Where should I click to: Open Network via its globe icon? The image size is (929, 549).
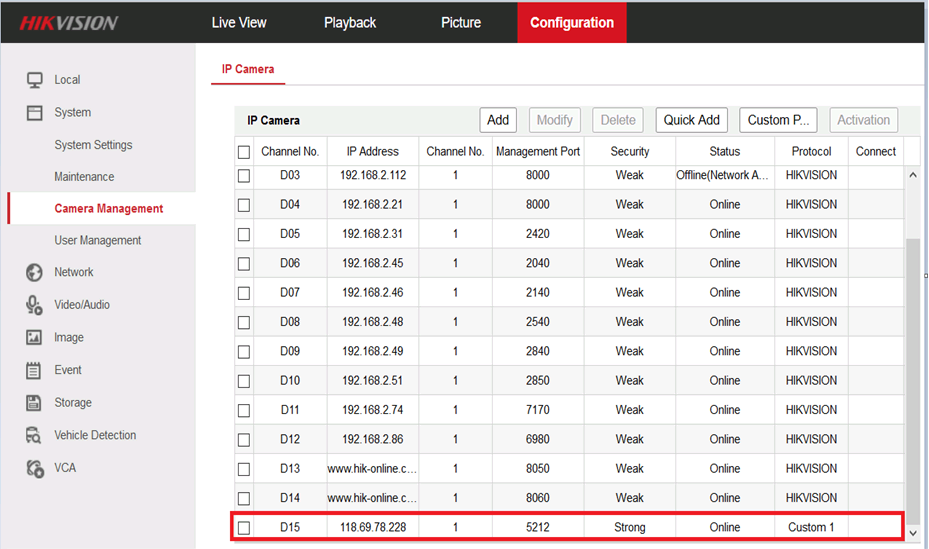point(35,273)
